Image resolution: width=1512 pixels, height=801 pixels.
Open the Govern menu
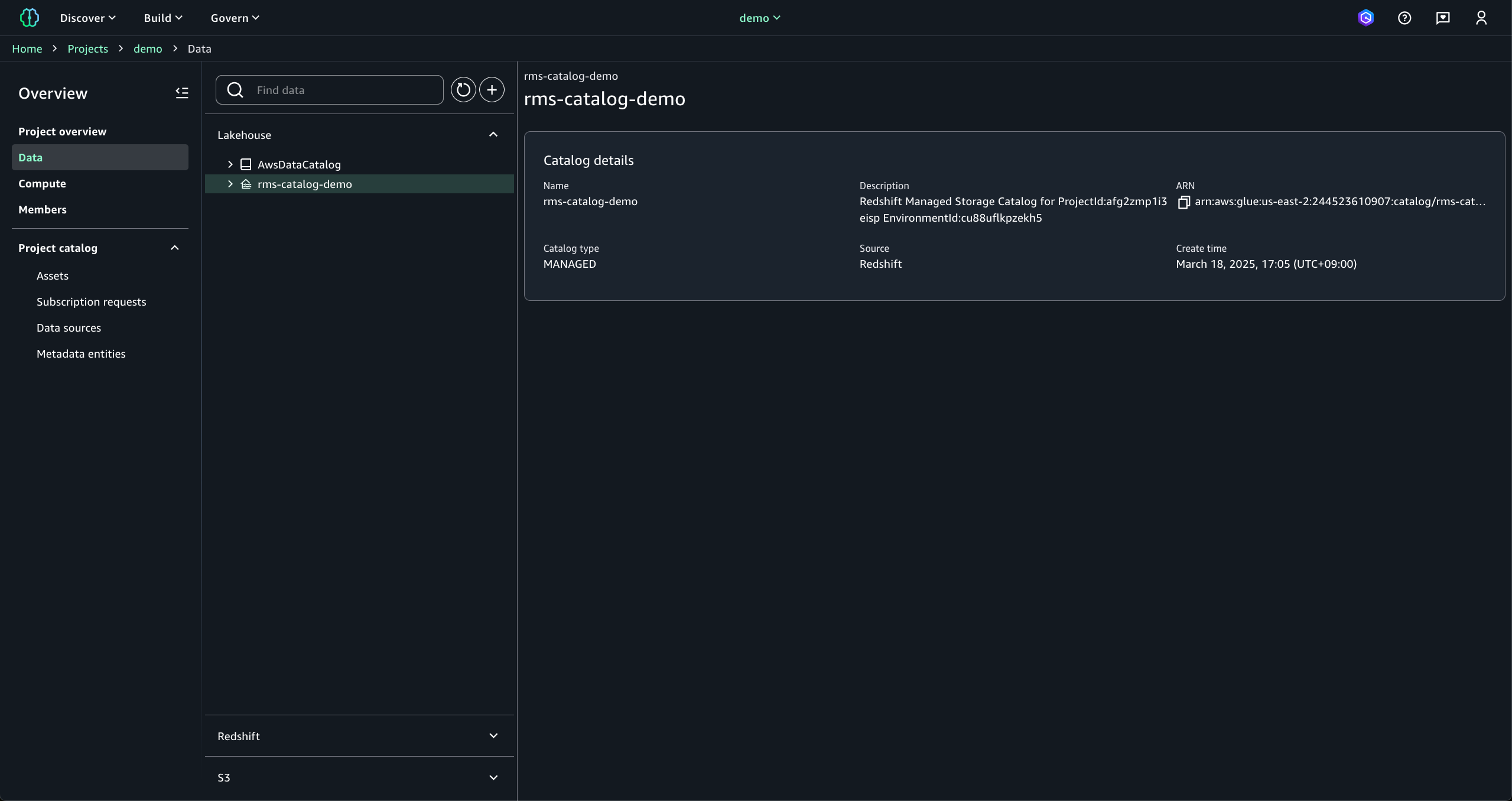[235, 18]
